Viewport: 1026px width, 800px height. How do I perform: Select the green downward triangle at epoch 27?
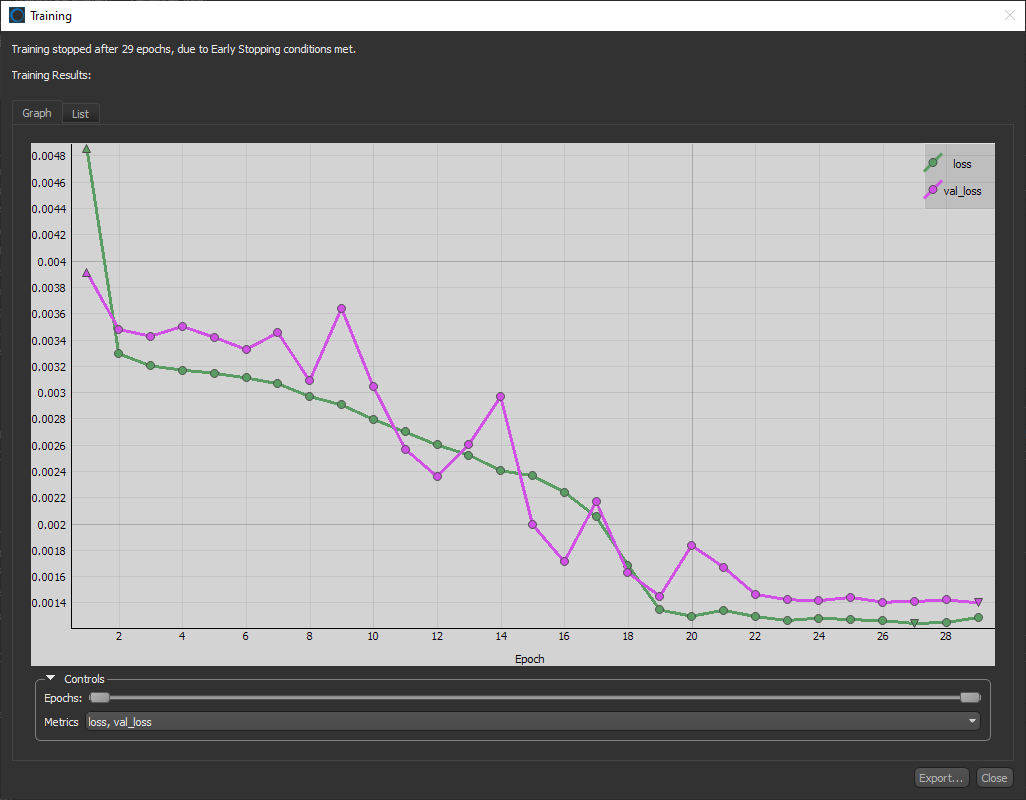914,624
